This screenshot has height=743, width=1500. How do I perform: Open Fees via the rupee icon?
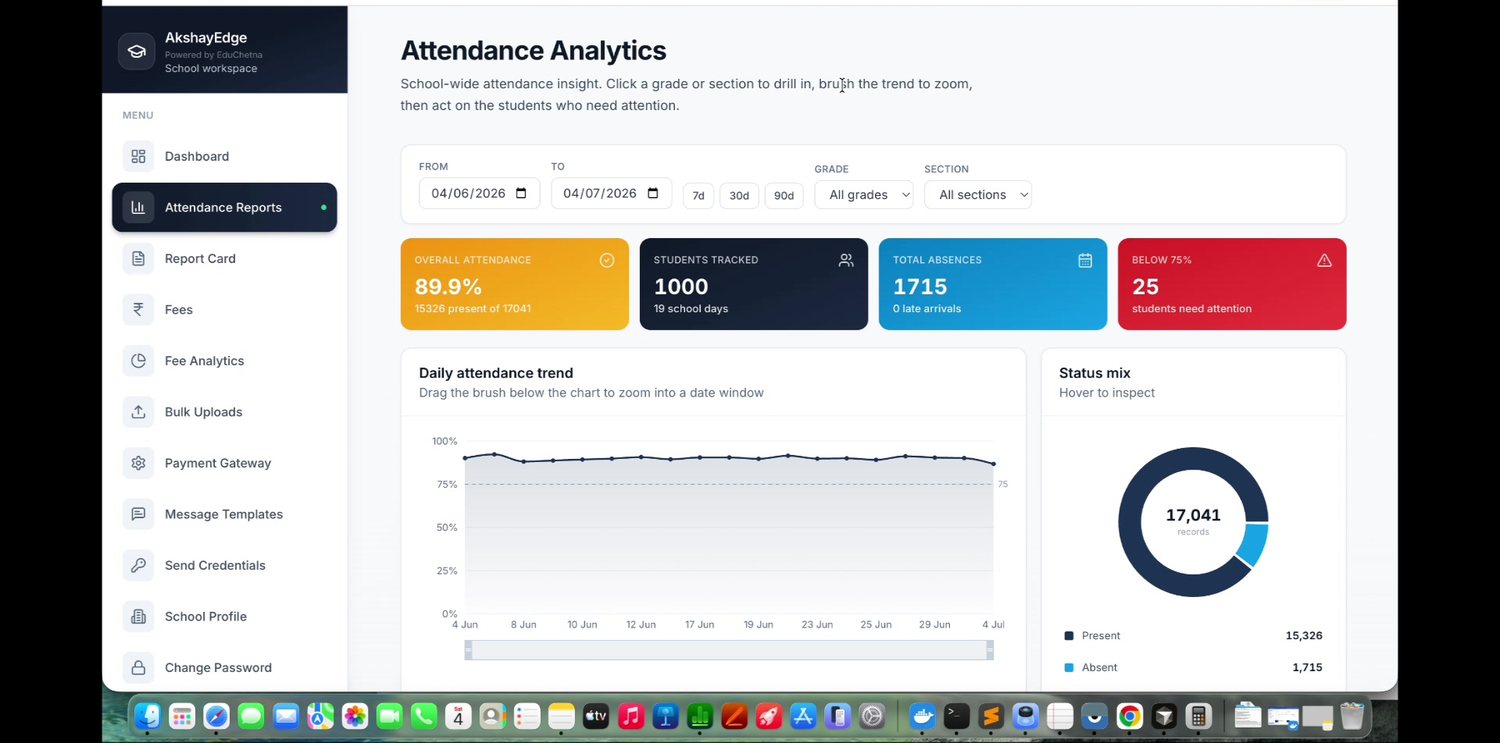(x=138, y=309)
